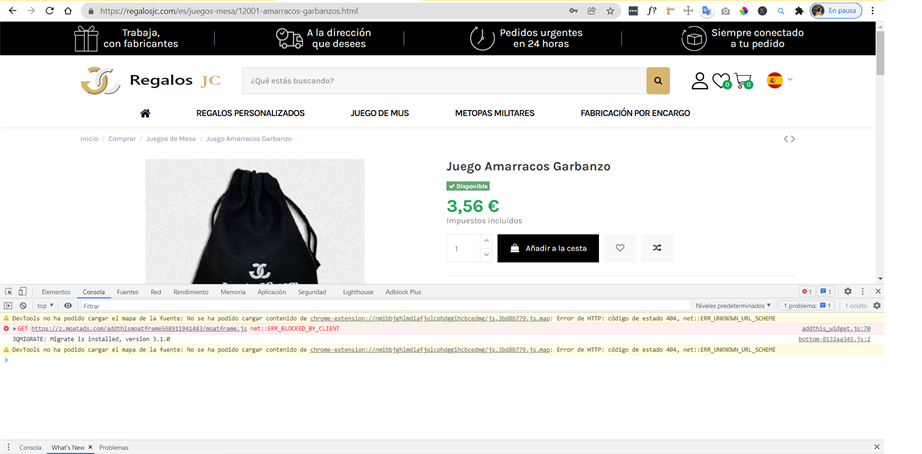
Task: Click Añadir a la cesta button
Action: pyautogui.click(x=548, y=248)
